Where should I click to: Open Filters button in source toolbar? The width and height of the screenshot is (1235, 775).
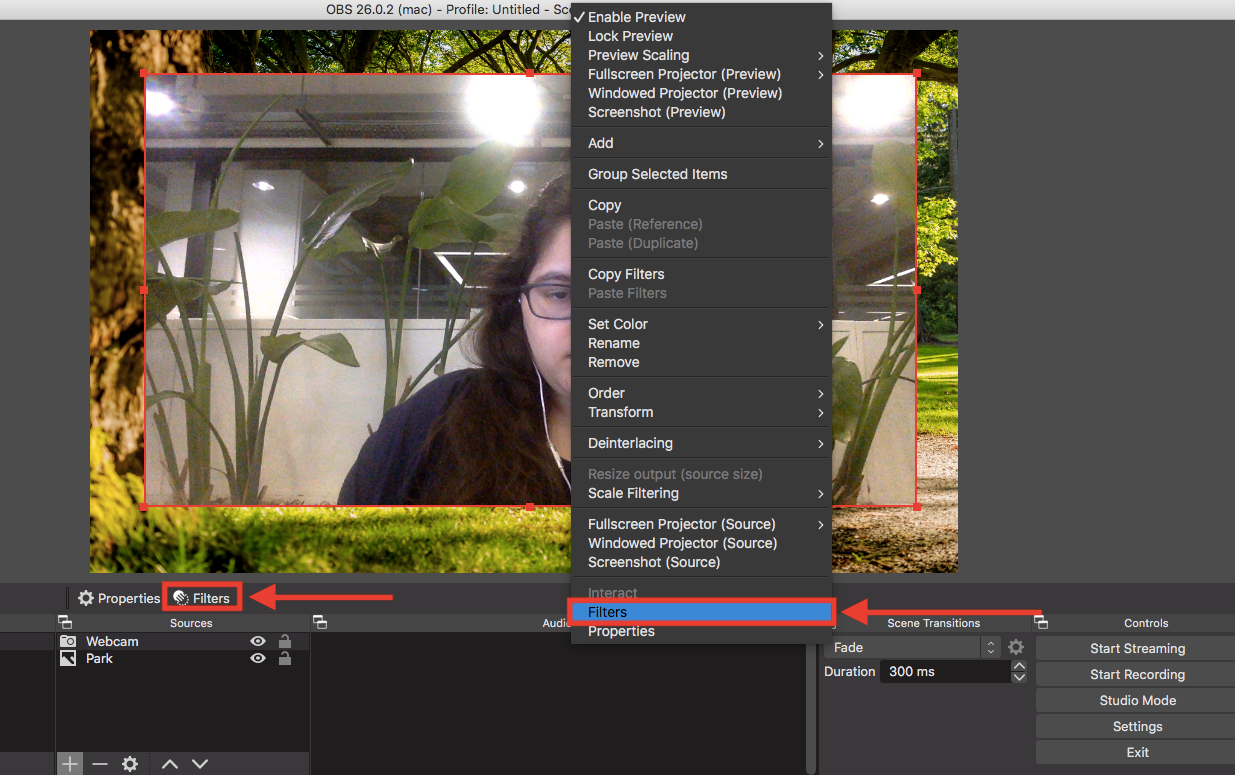202,598
